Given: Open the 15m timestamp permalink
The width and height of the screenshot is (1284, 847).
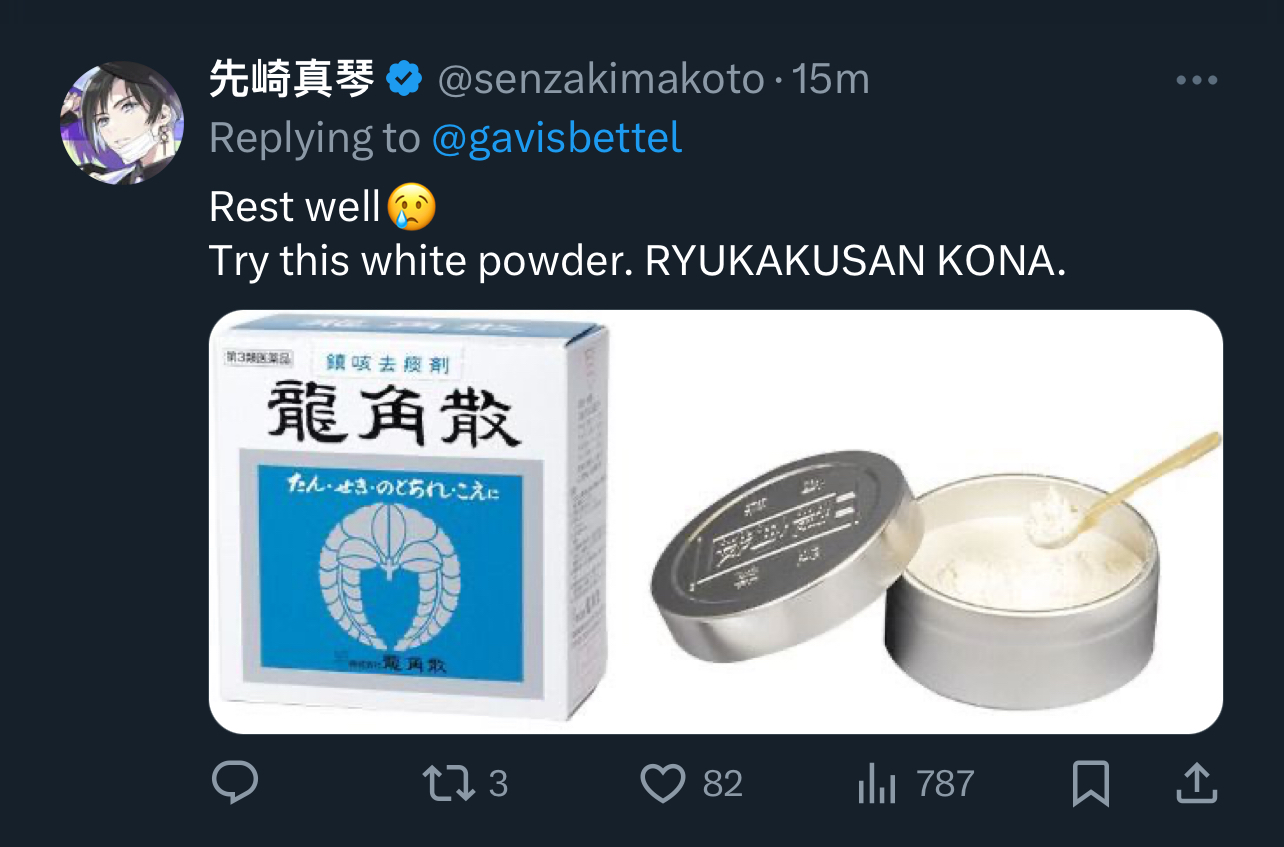Looking at the screenshot, I should (830, 80).
